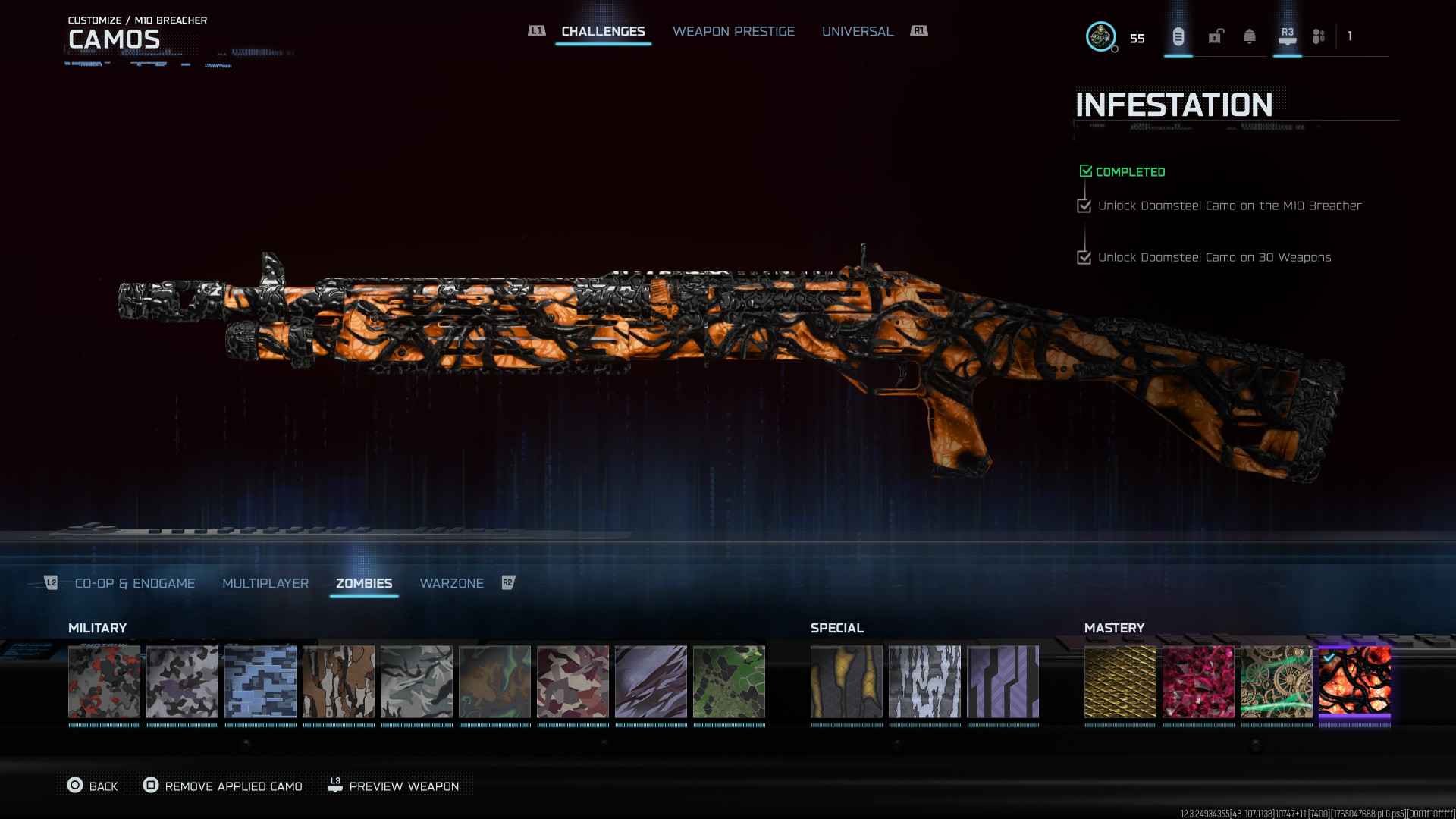The height and width of the screenshot is (819, 1456).
Task: Select the gold scale mastery camo swatch
Action: click(1120, 681)
